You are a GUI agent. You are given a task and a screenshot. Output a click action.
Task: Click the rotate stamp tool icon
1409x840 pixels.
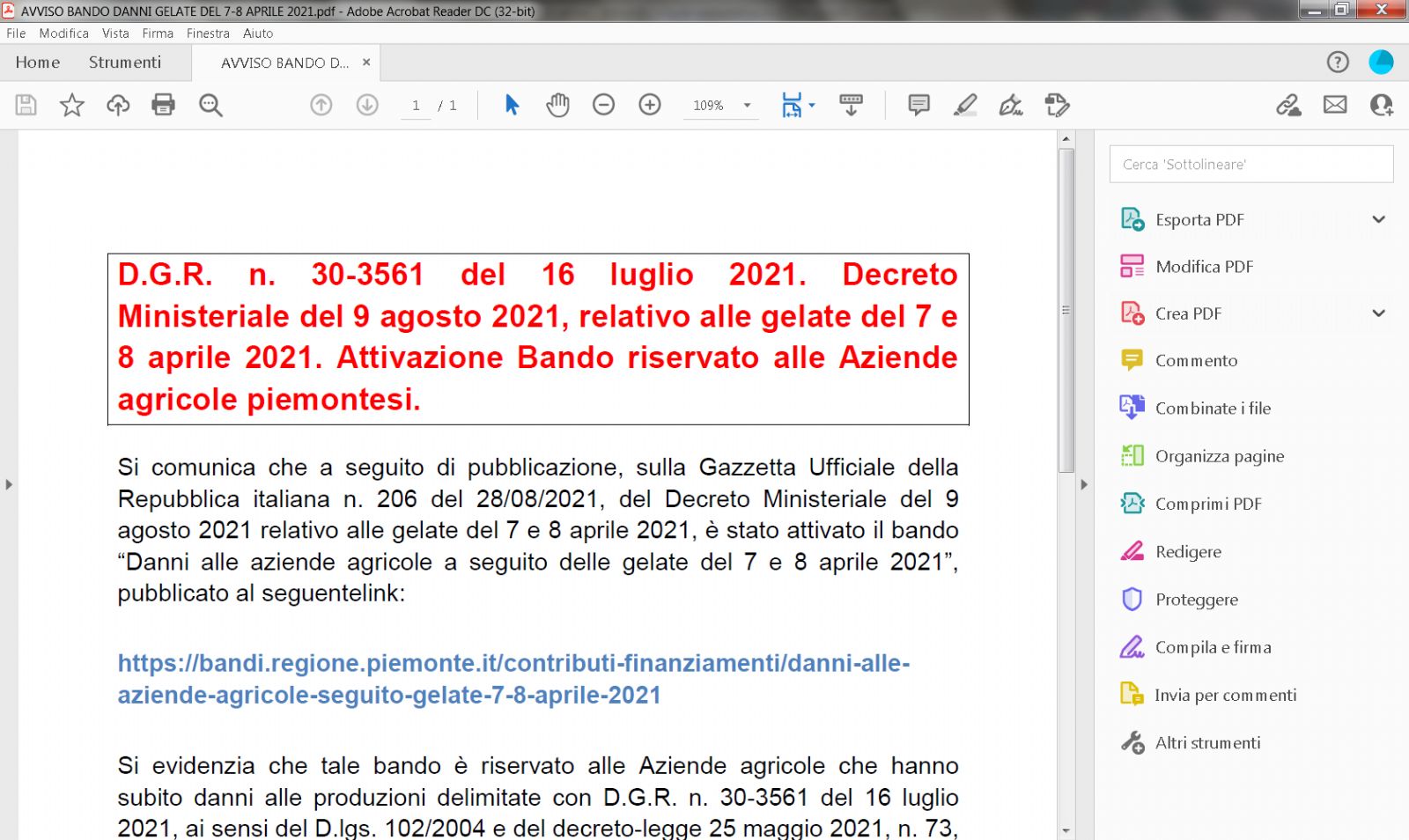pyautogui.click(x=1057, y=105)
